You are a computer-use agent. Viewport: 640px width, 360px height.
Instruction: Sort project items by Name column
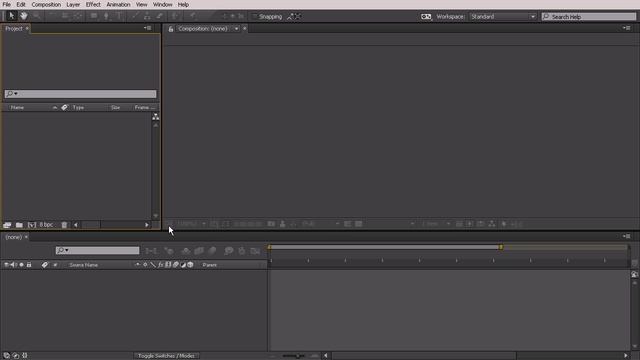17,107
